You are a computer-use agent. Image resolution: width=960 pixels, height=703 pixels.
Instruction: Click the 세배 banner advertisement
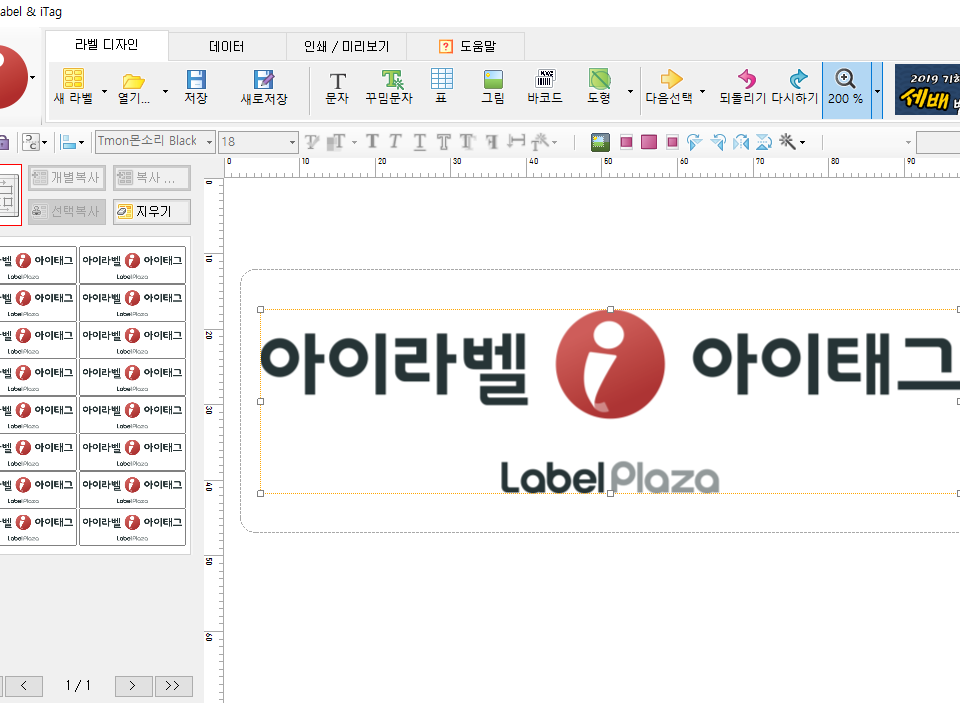927,90
